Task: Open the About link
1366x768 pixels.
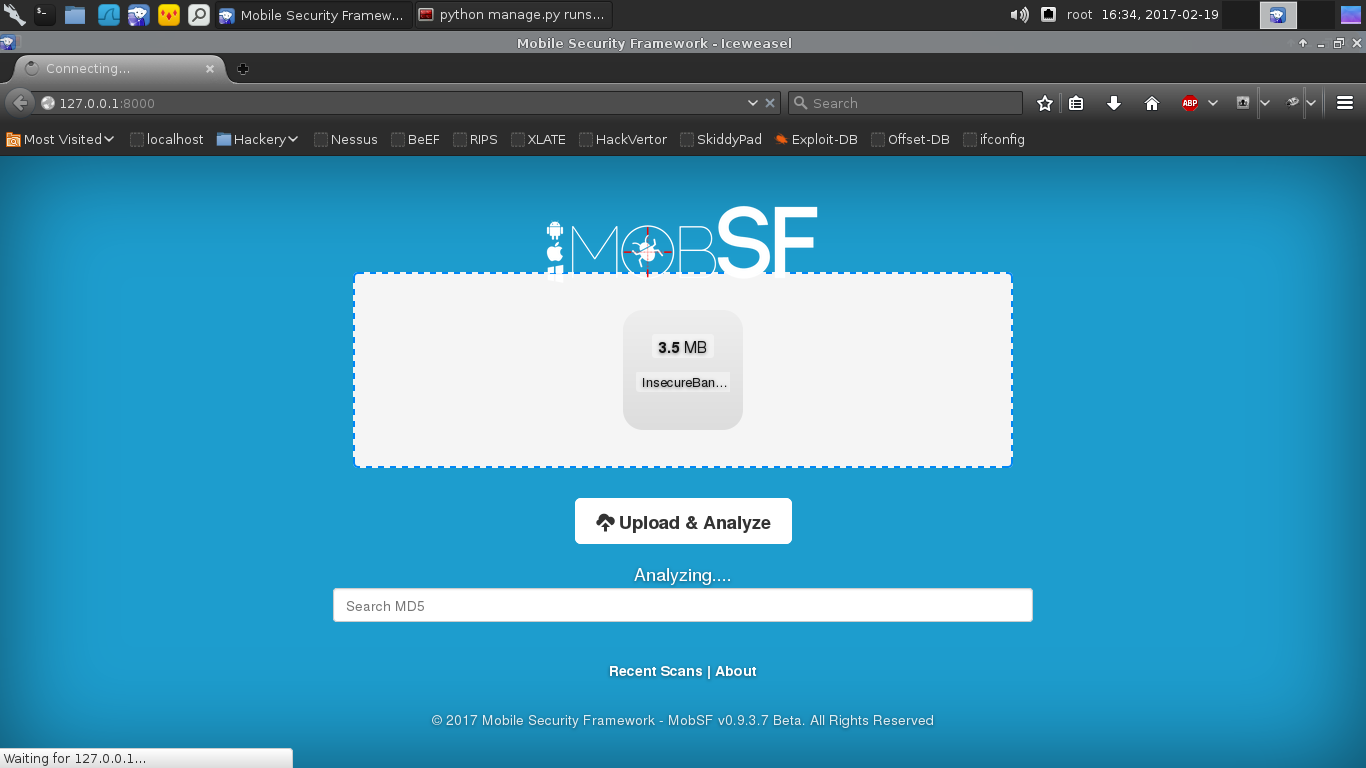Action: tap(736, 671)
